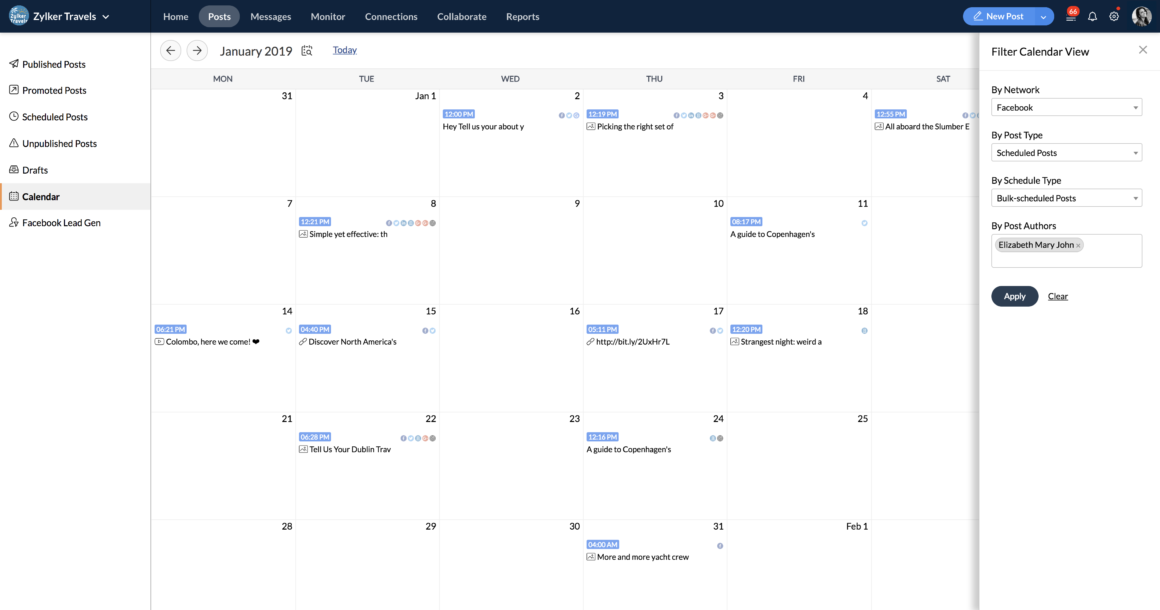Viewport: 1160px width, 610px height.
Task: Go to next month with right arrow
Action: 197,50
